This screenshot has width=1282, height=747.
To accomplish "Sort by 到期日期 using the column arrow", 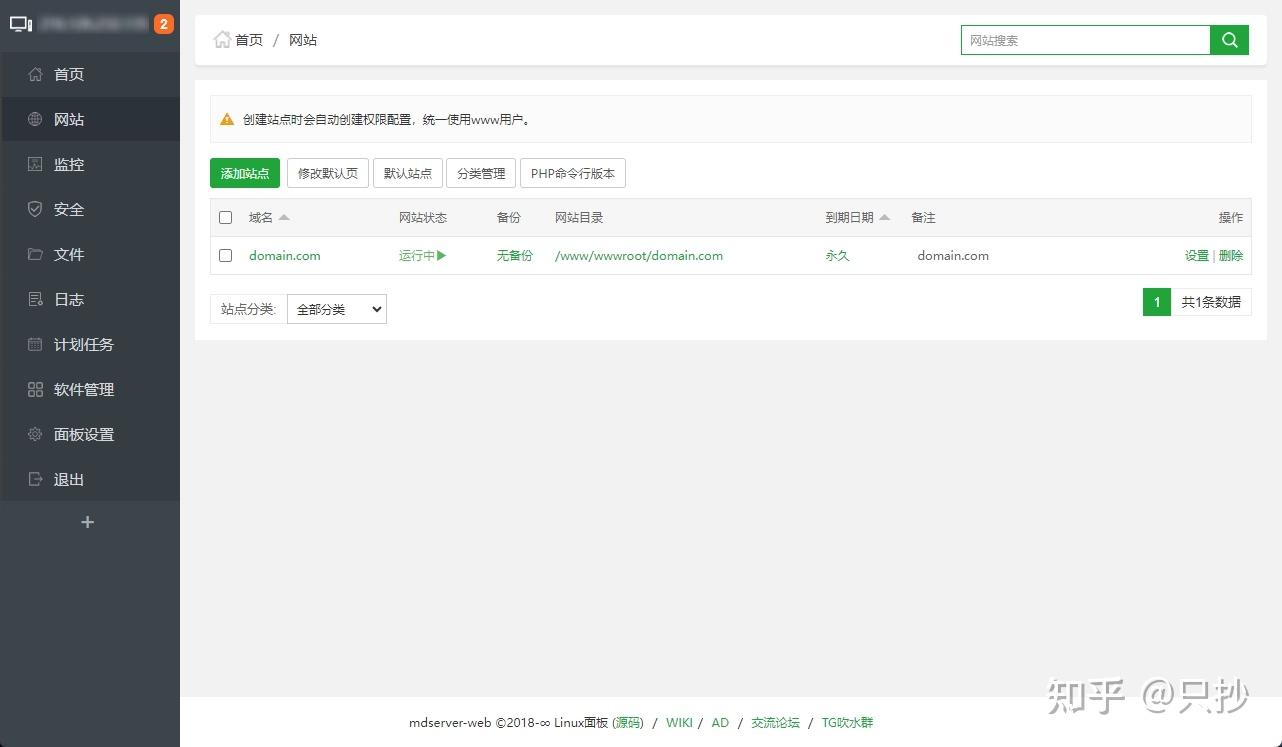I will point(884,215).
